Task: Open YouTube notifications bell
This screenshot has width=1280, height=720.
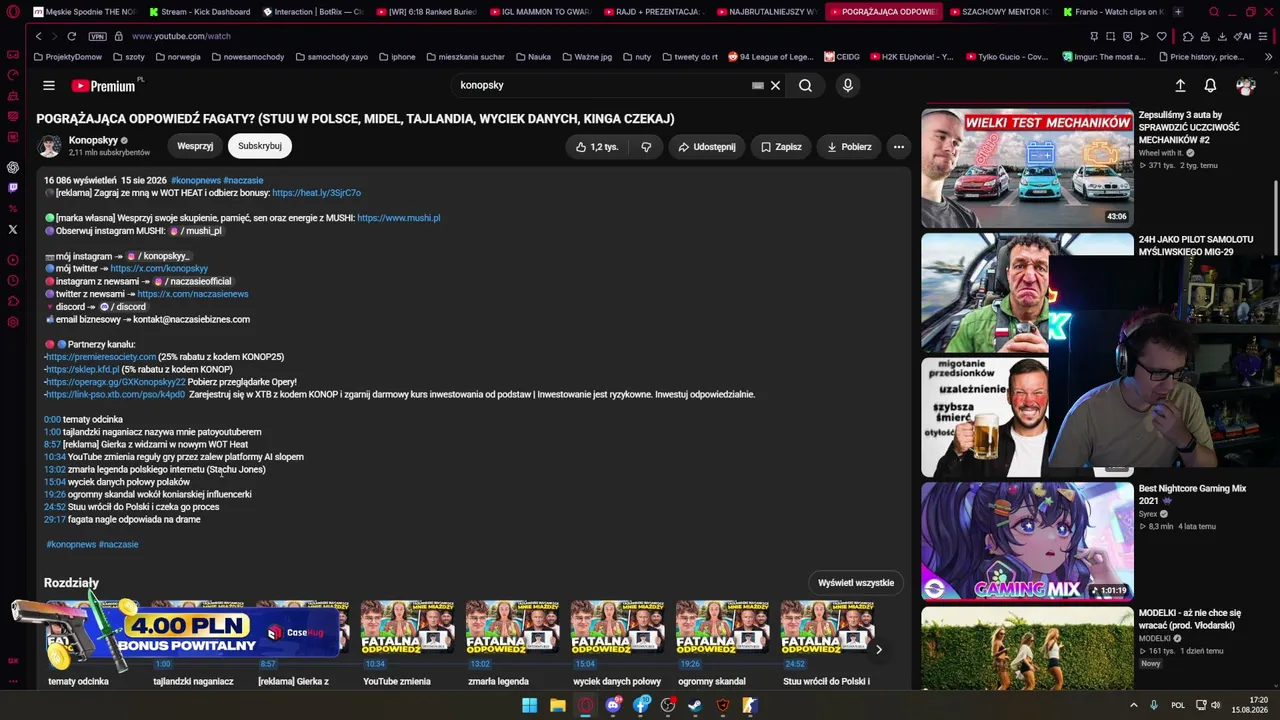Action: [x=1210, y=86]
